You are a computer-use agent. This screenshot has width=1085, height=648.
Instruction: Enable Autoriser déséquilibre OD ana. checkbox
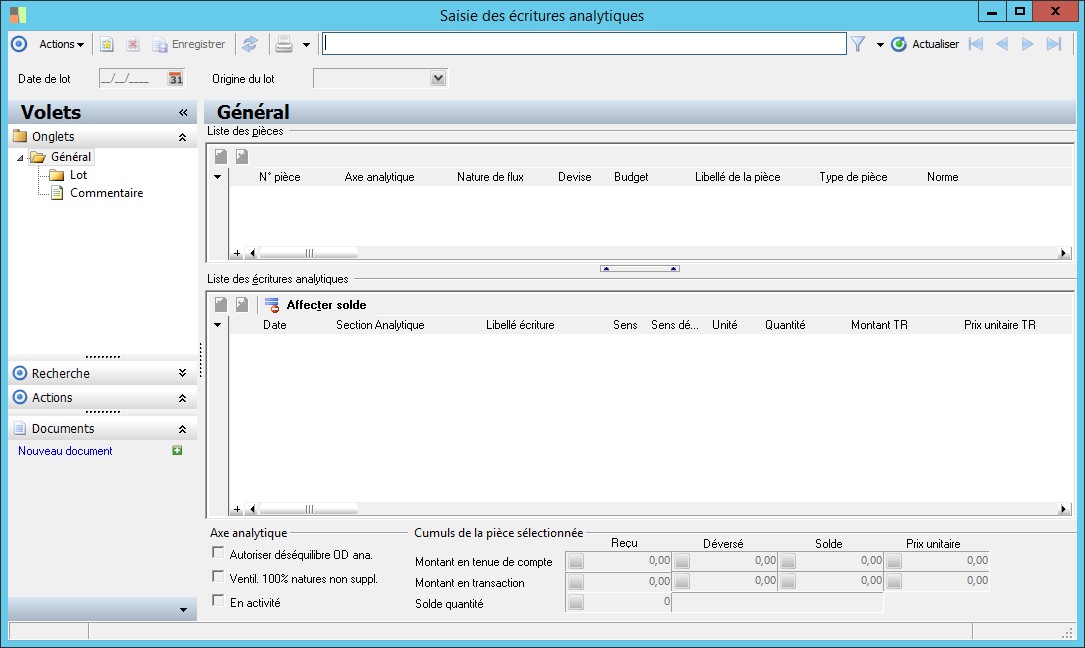point(218,552)
